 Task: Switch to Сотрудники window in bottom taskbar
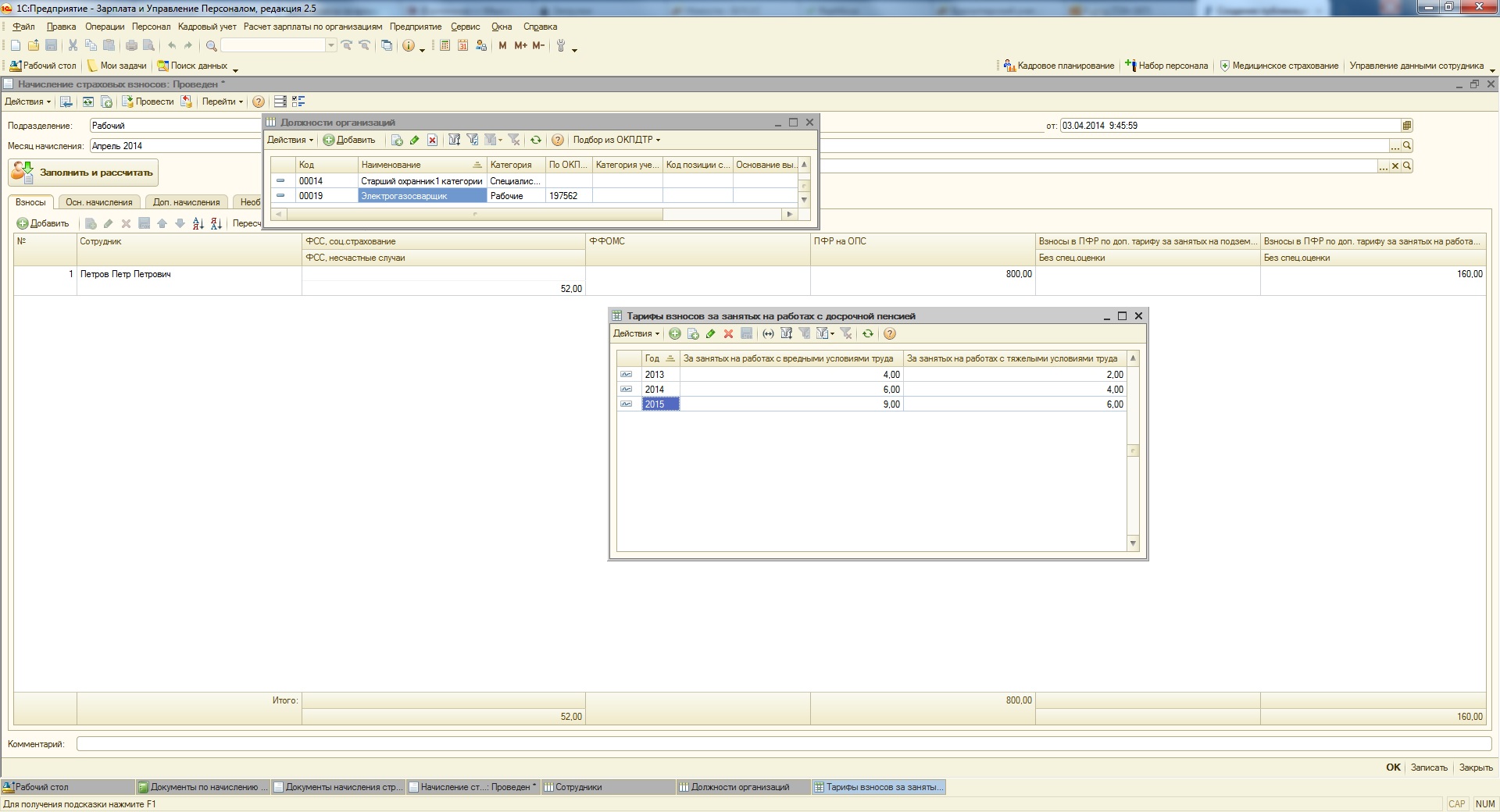[578, 788]
